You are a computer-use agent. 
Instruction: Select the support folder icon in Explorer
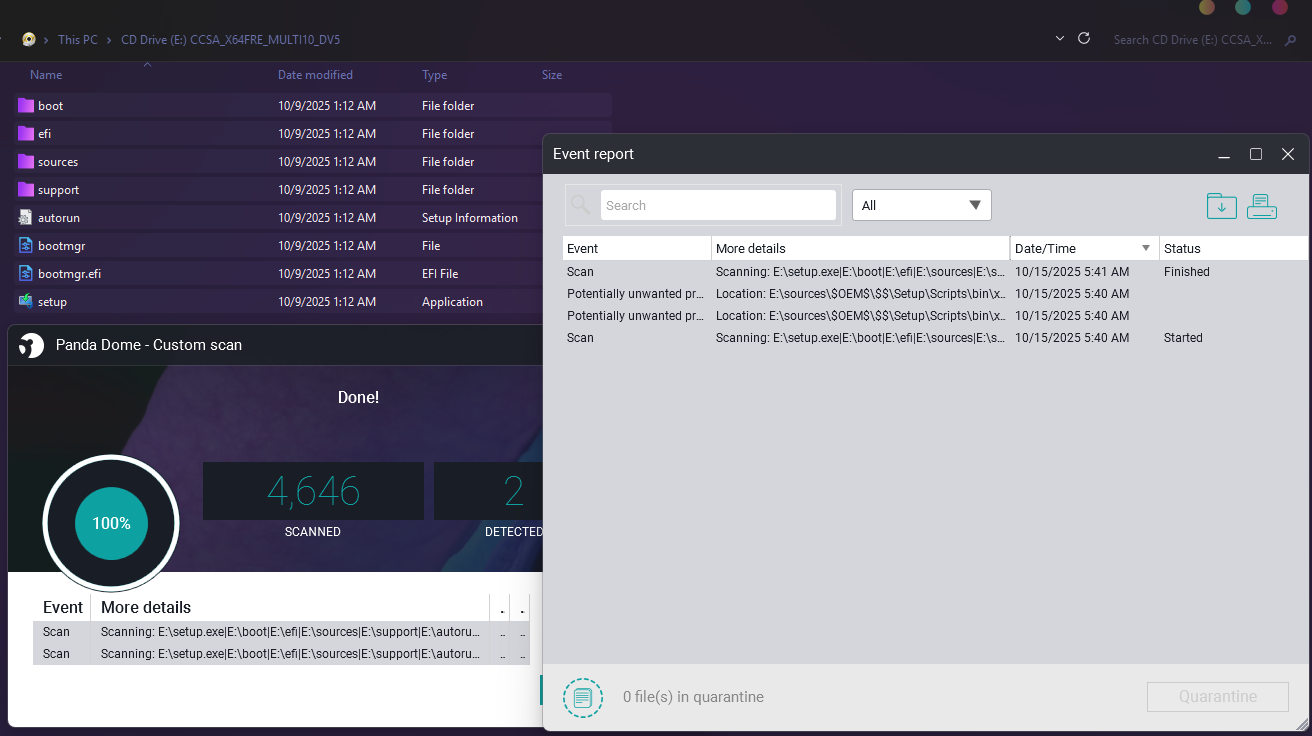pyautogui.click(x=26, y=189)
